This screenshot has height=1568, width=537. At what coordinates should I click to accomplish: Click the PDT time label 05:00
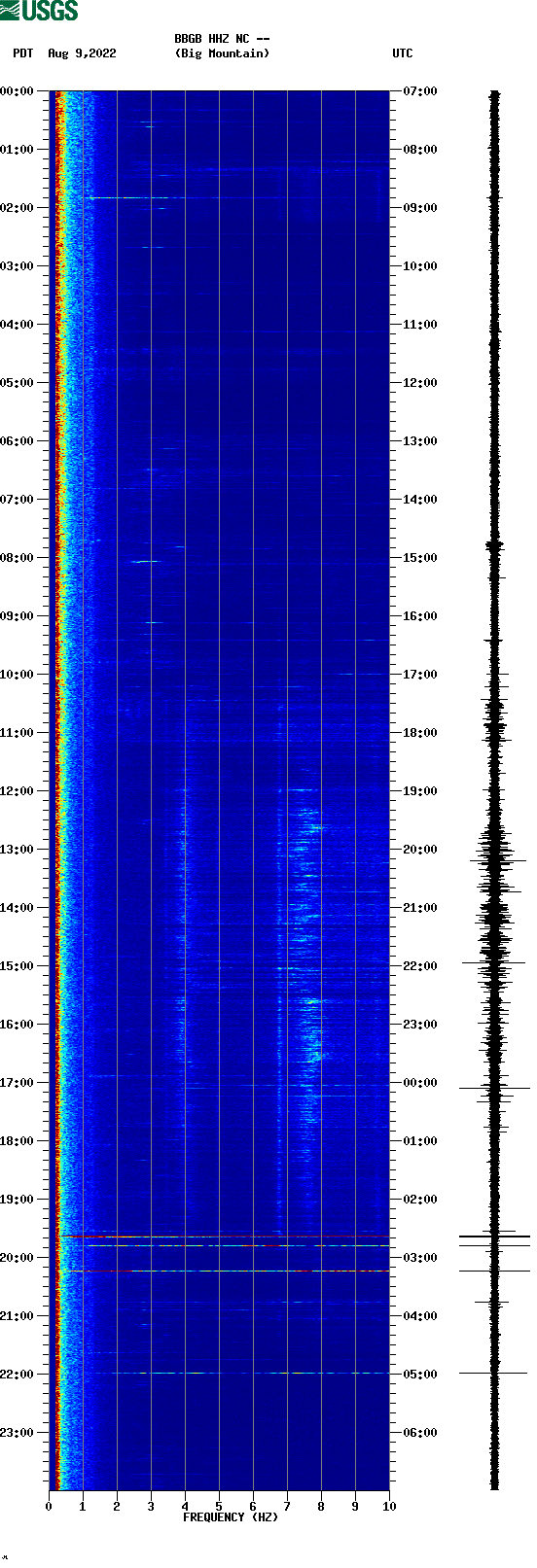point(18,383)
